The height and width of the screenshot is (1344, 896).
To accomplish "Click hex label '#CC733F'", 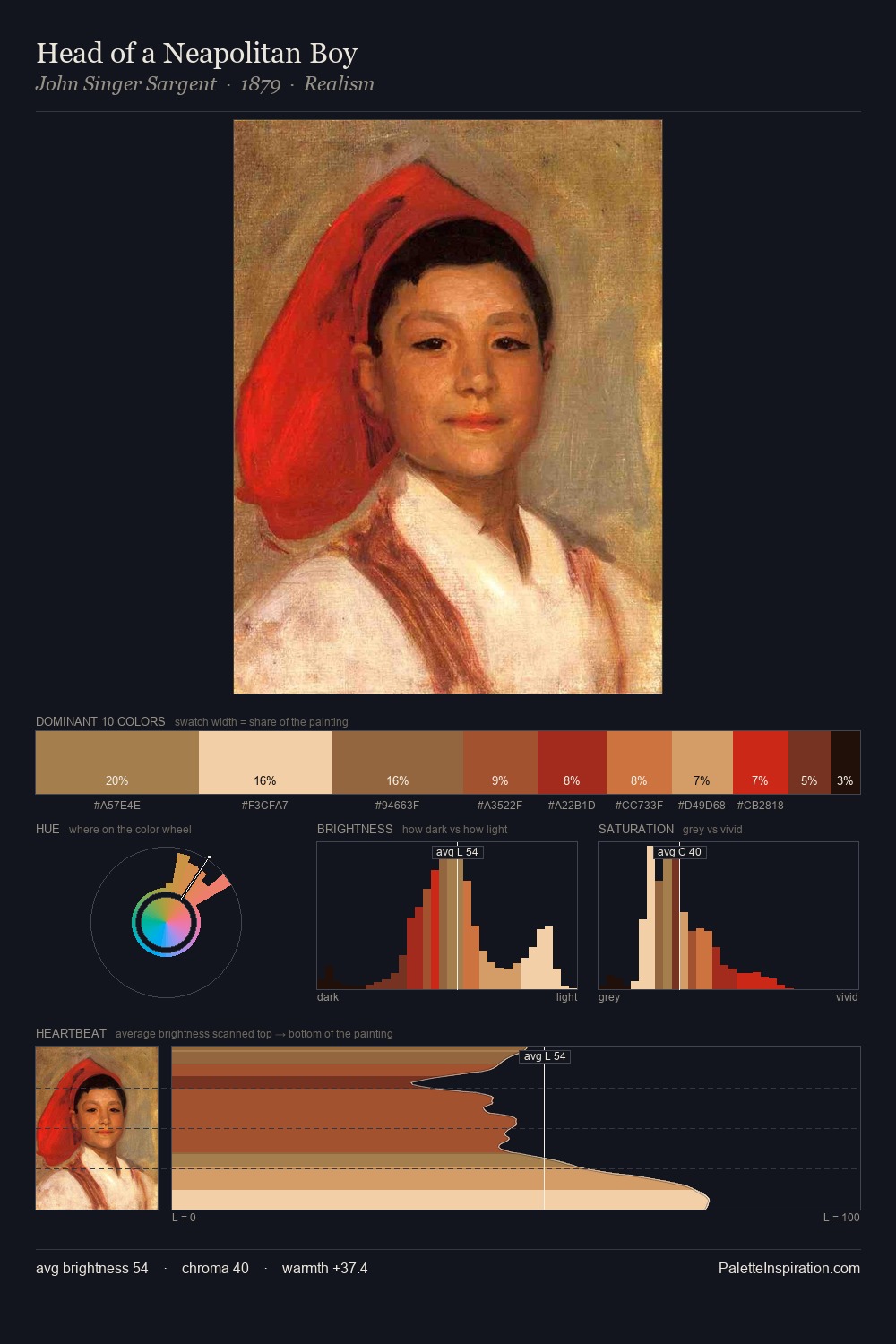I will point(639,805).
